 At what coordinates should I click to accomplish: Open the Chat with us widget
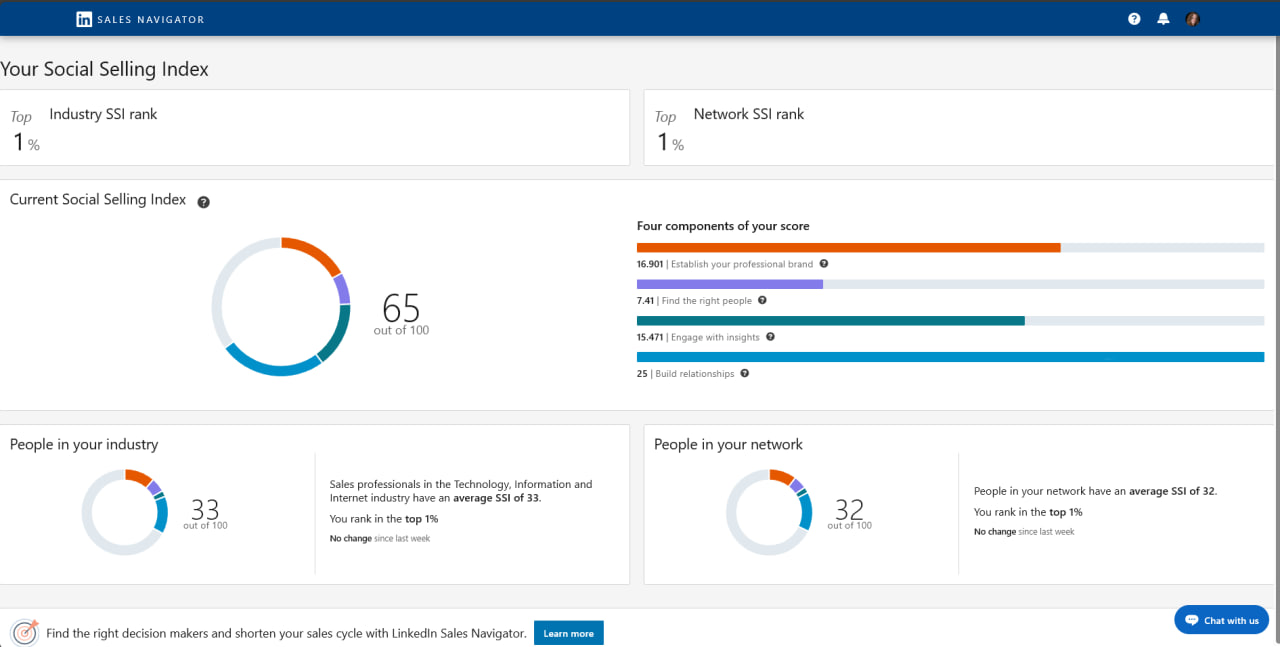(x=1221, y=620)
